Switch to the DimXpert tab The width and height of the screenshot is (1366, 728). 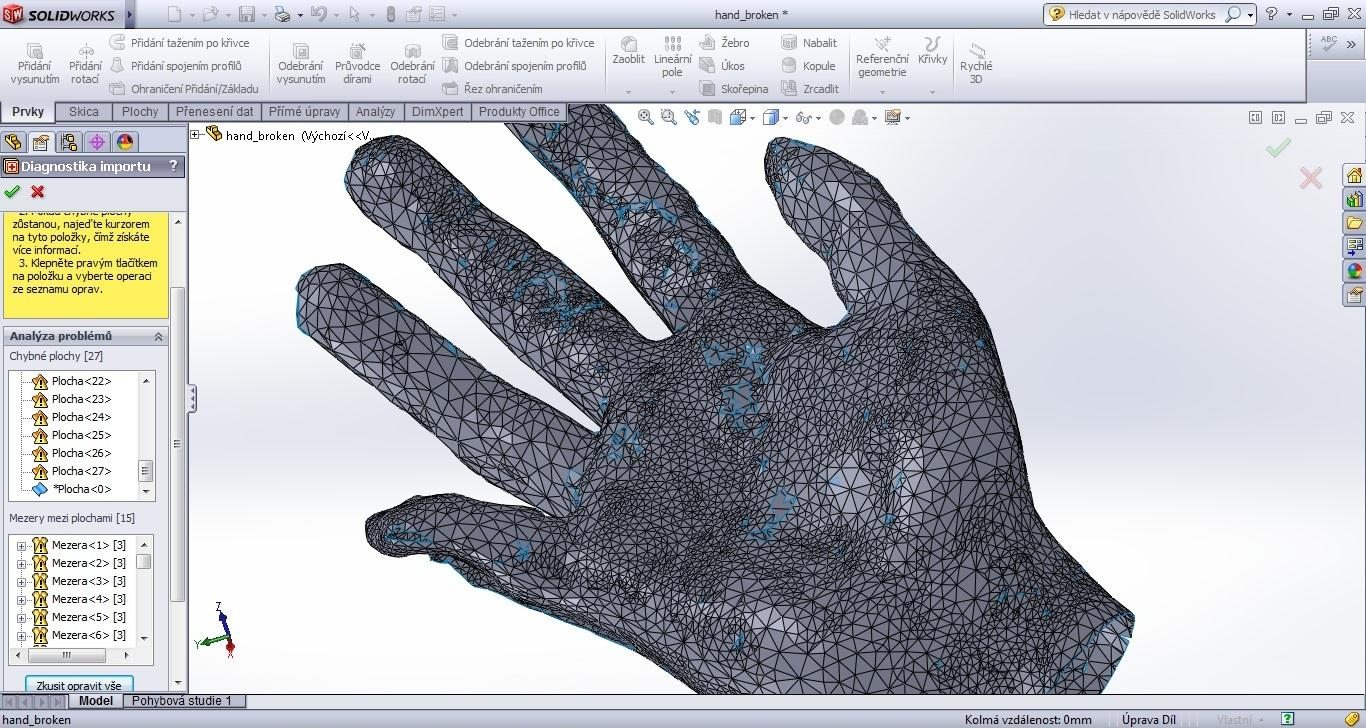tap(438, 112)
